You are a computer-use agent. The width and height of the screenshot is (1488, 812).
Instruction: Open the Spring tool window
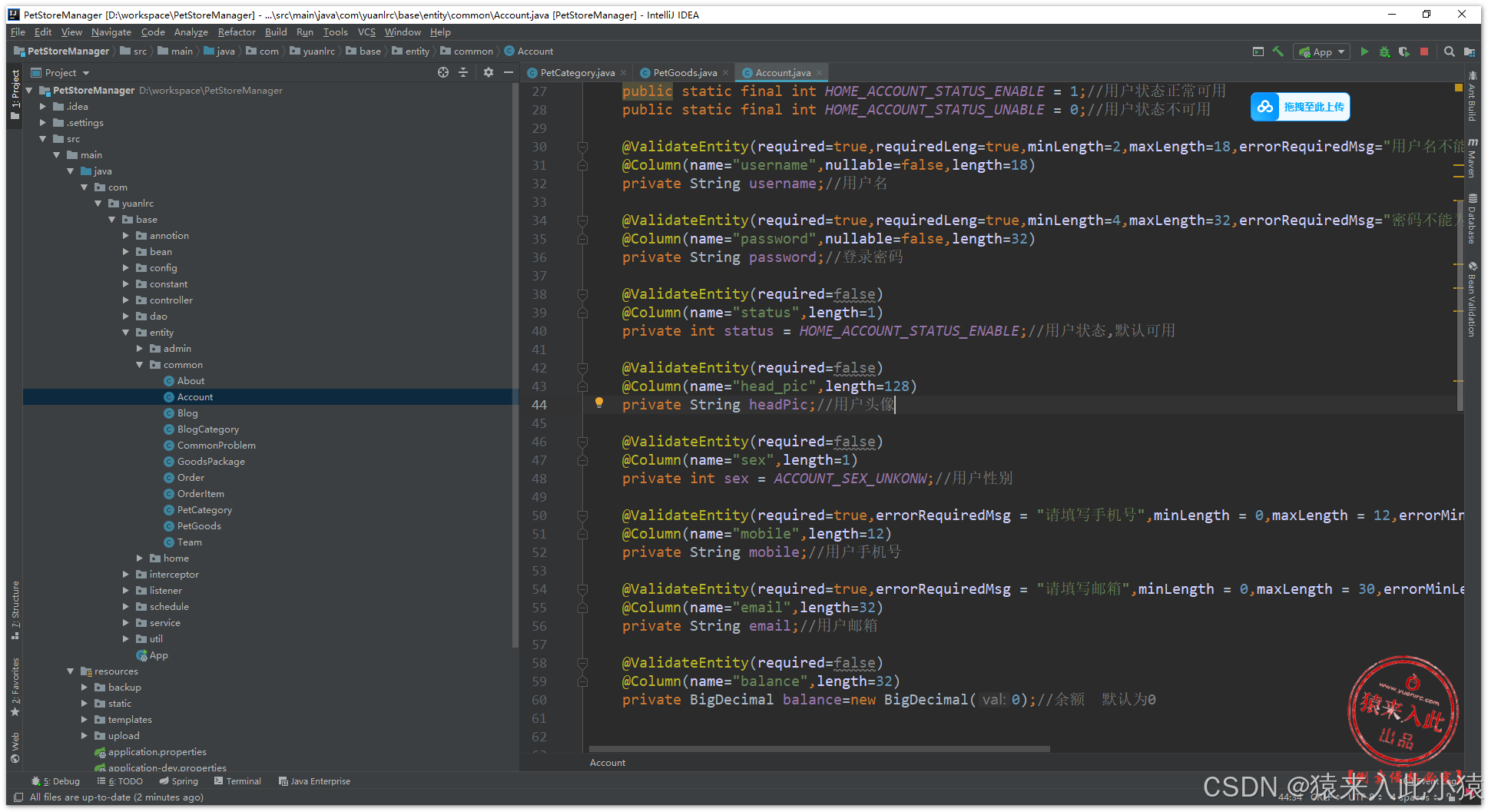click(179, 781)
